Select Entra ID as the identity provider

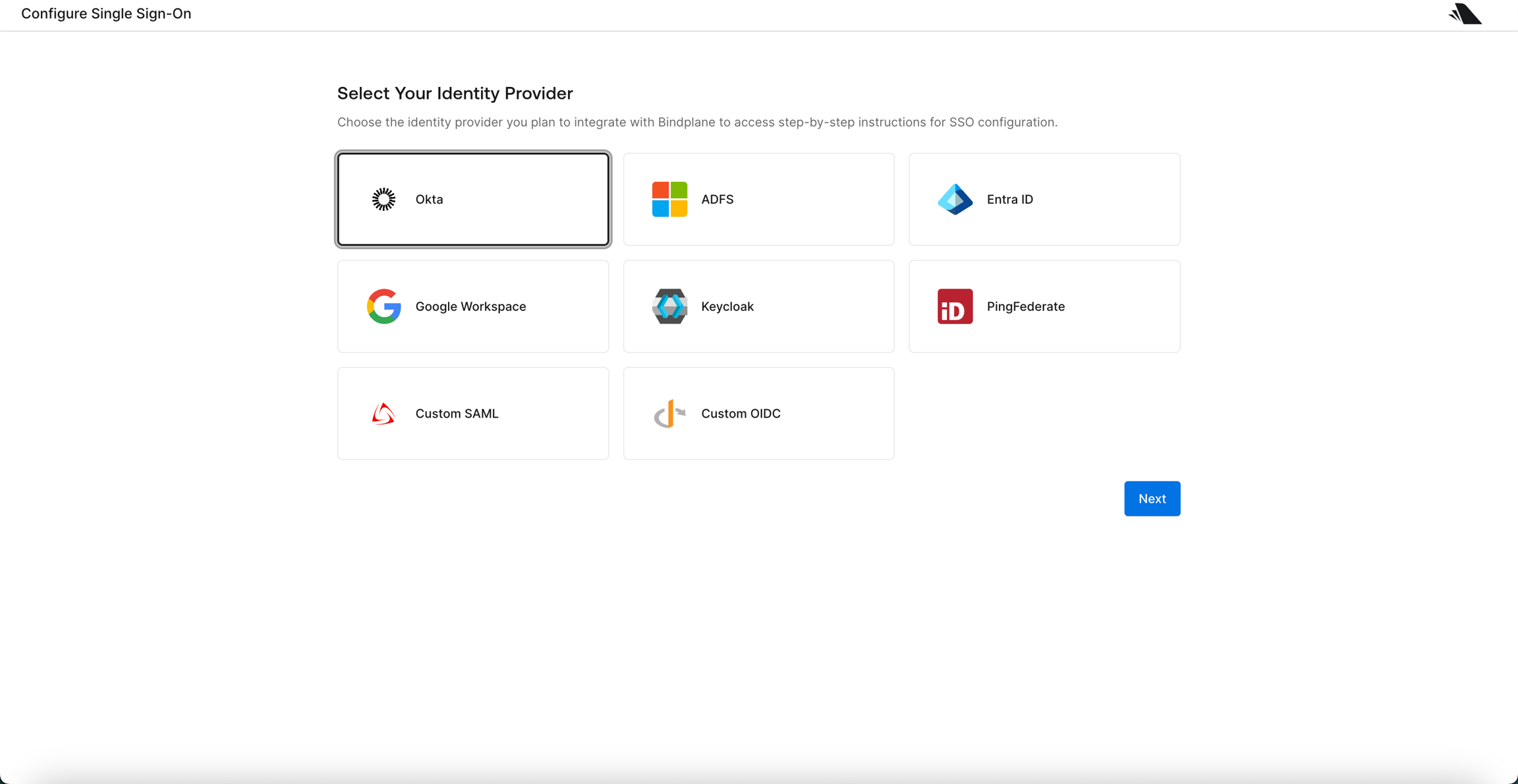coord(1044,199)
